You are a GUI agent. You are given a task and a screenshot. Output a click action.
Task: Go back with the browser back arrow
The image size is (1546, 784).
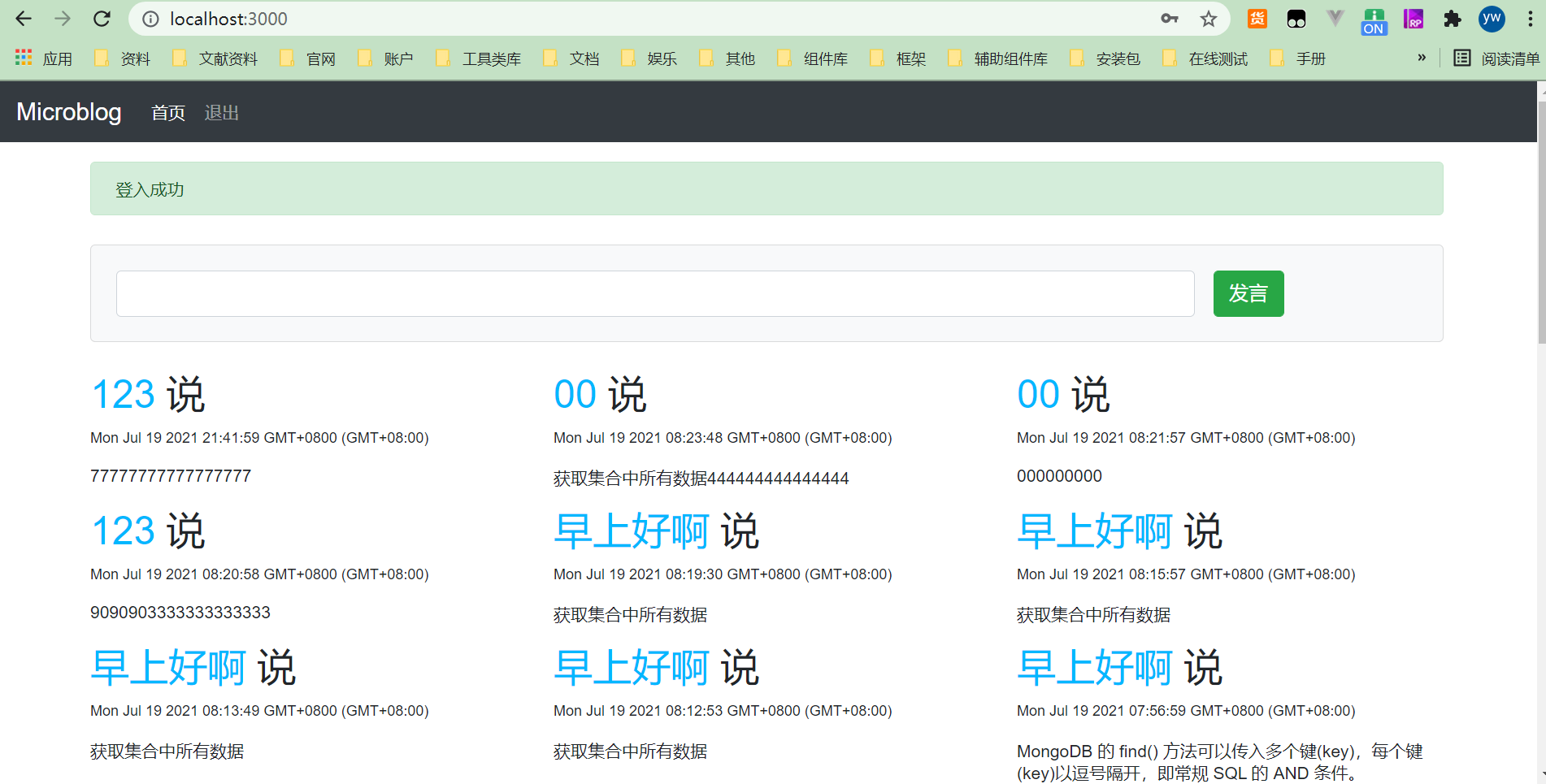point(24,19)
